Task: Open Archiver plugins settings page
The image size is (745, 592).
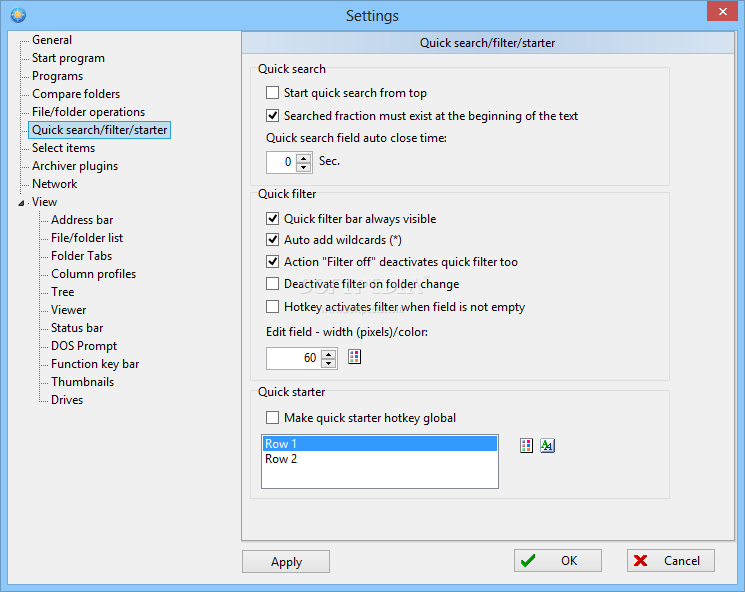Action: (x=75, y=166)
